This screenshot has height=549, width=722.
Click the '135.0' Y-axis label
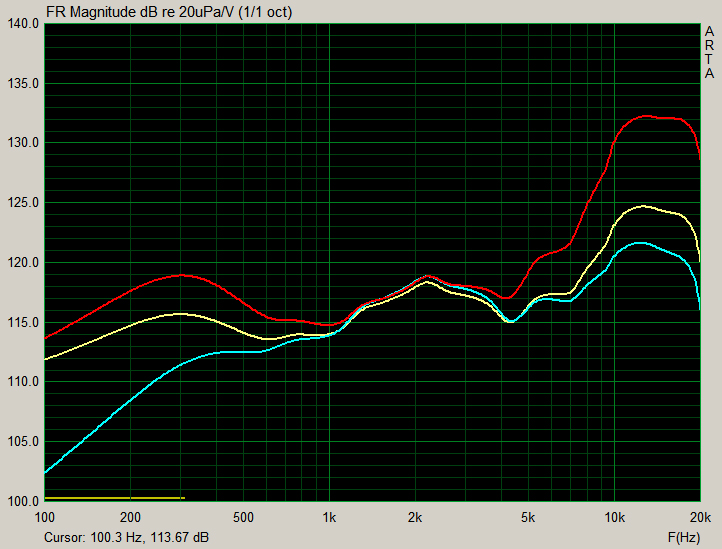click(23, 83)
